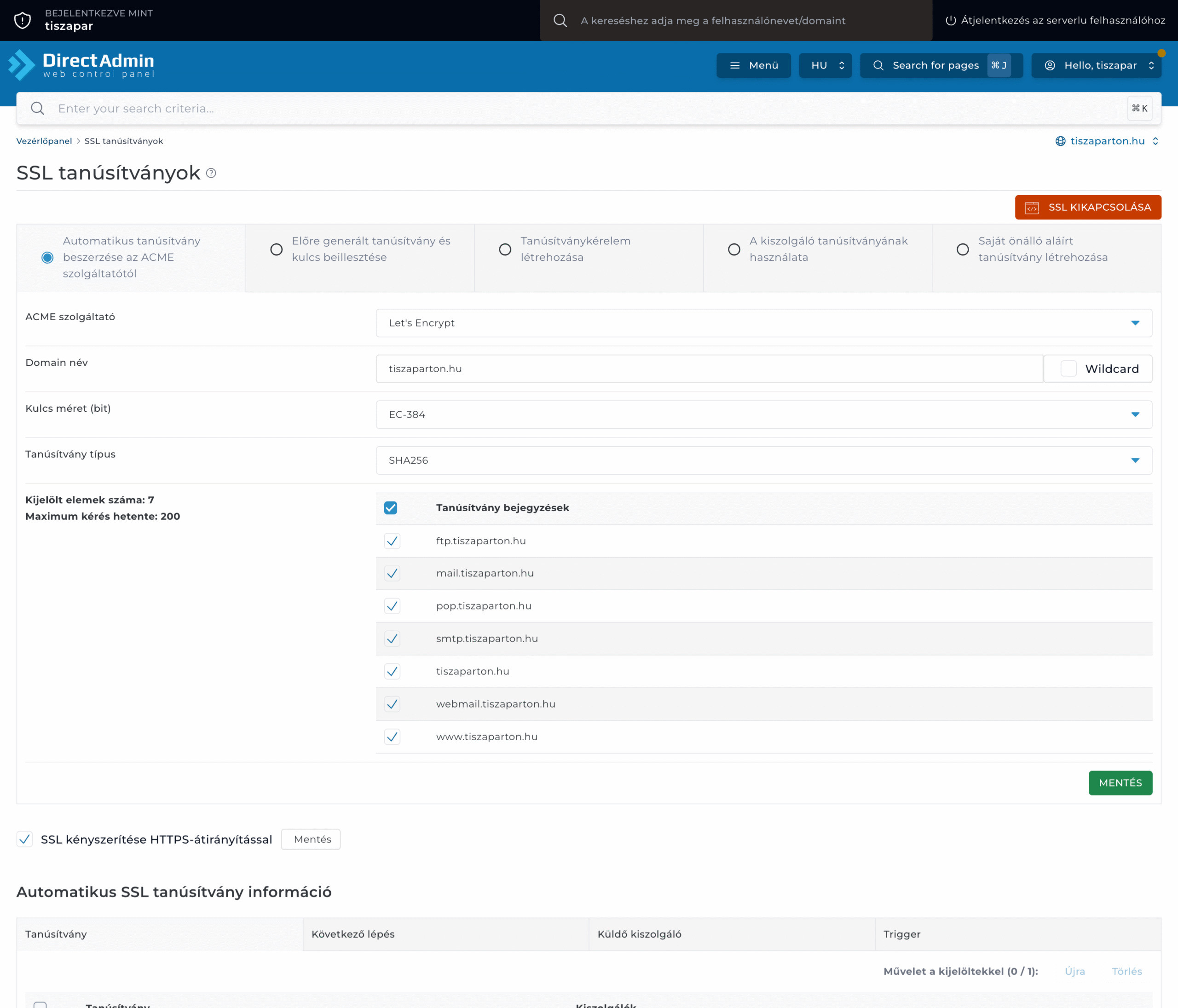Select the Tanúsítványkérelem létrehozása tab

coord(505,249)
